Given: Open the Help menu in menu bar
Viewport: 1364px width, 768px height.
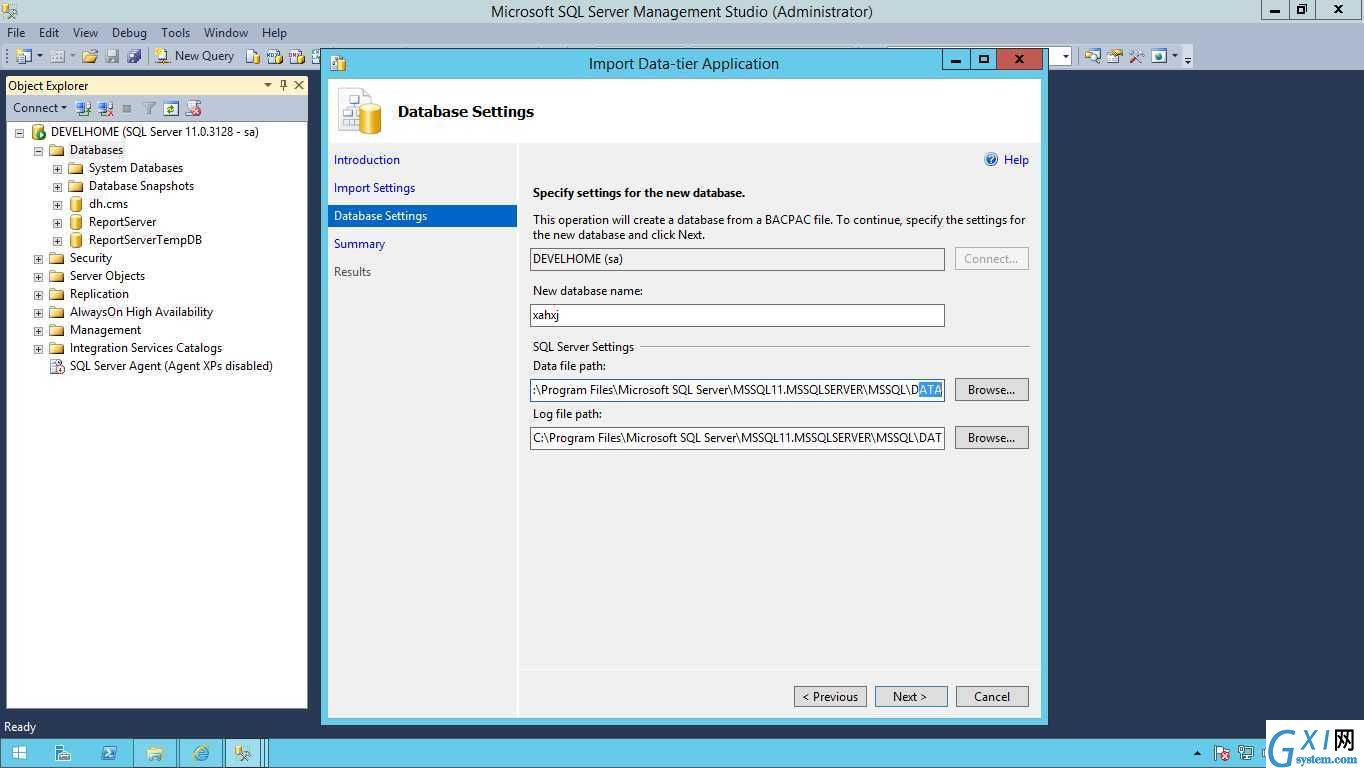Looking at the screenshot, I should [274, 33].
